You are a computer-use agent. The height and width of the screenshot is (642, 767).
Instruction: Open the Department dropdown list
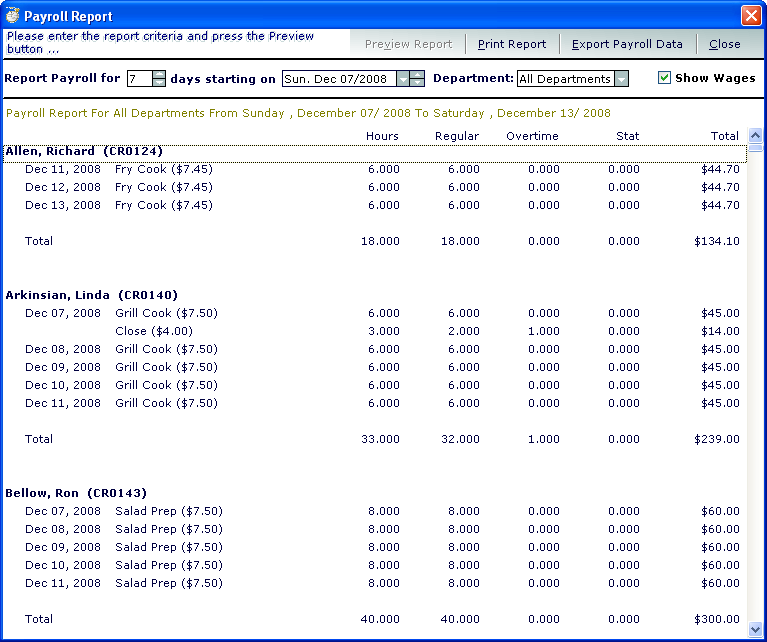point(621,79)
